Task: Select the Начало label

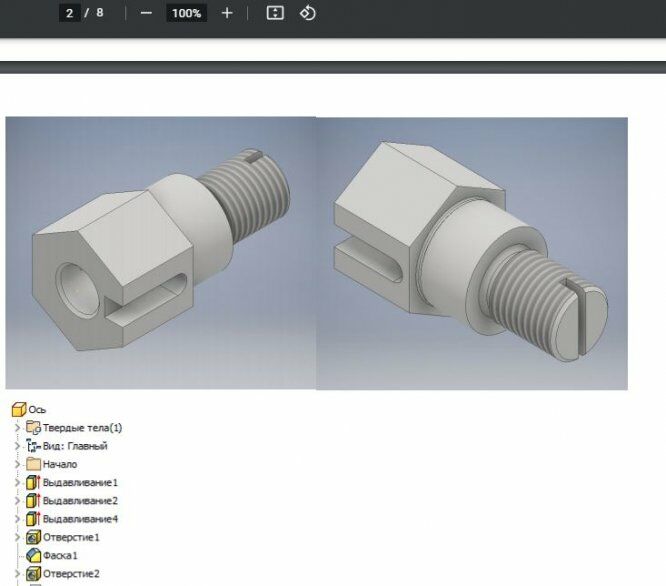Action: click(60, 464)
